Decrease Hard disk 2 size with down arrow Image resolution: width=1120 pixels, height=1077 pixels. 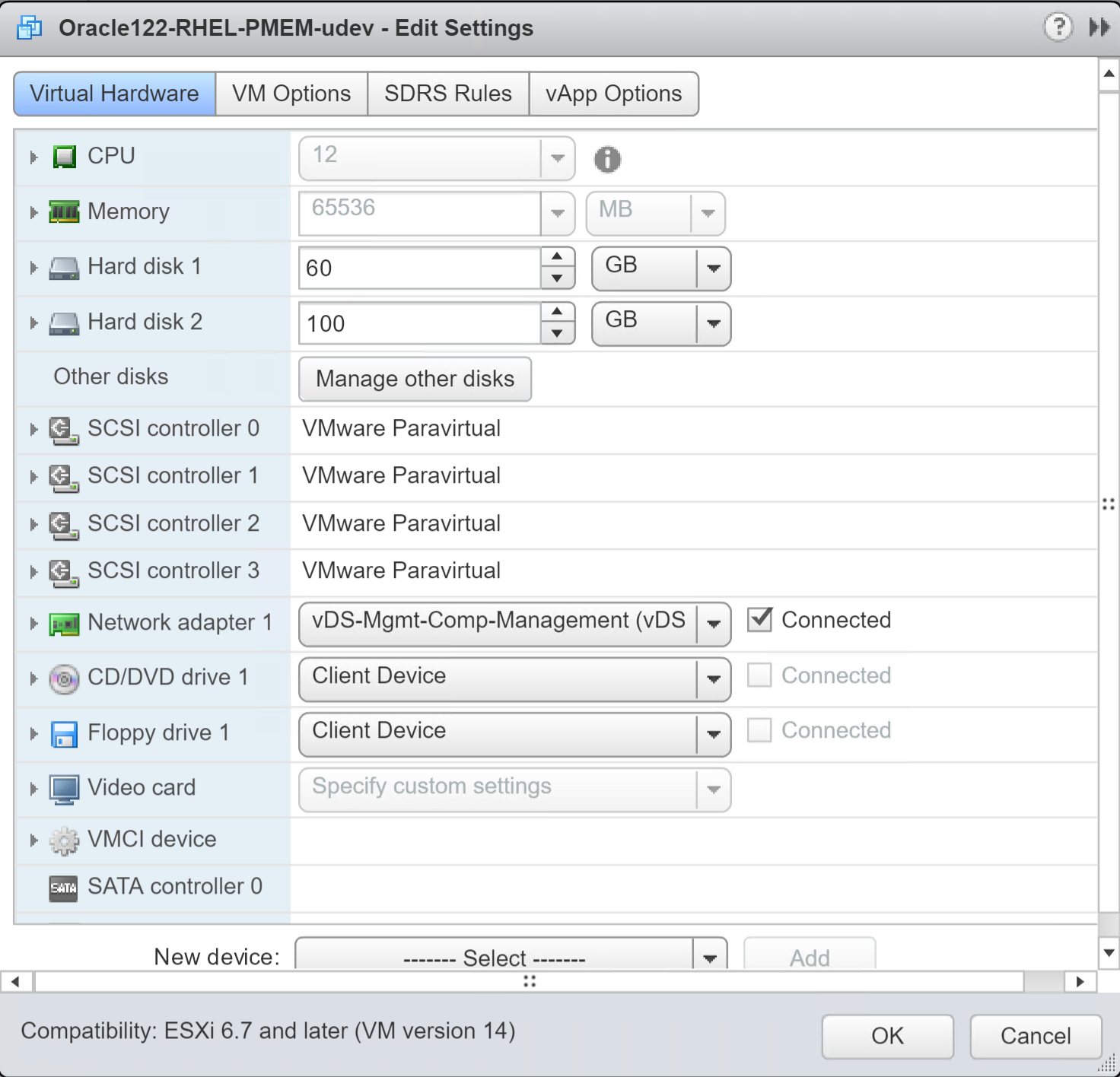(x=558, y=333)
